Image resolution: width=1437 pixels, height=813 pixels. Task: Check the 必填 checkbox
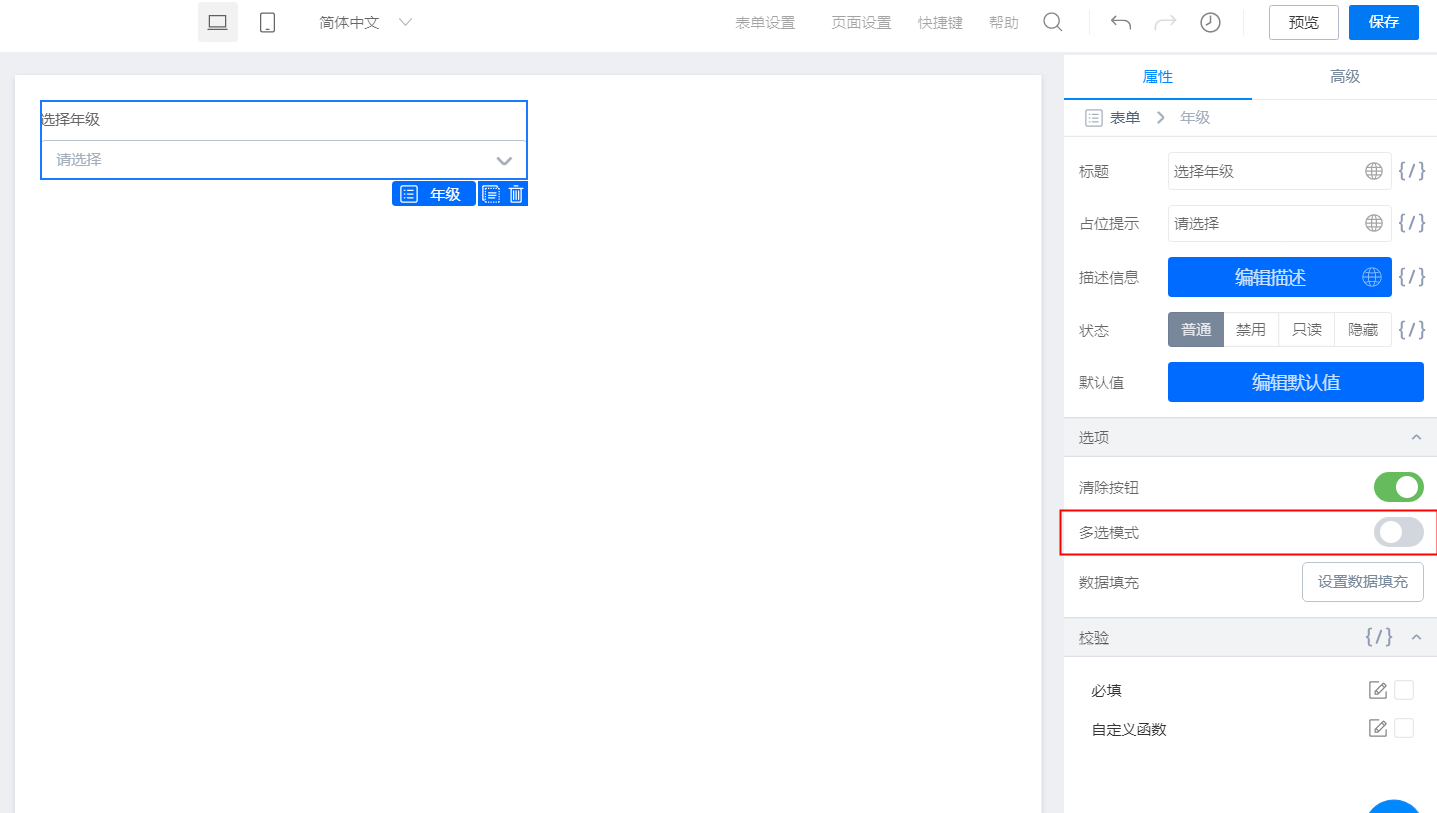1404,690
